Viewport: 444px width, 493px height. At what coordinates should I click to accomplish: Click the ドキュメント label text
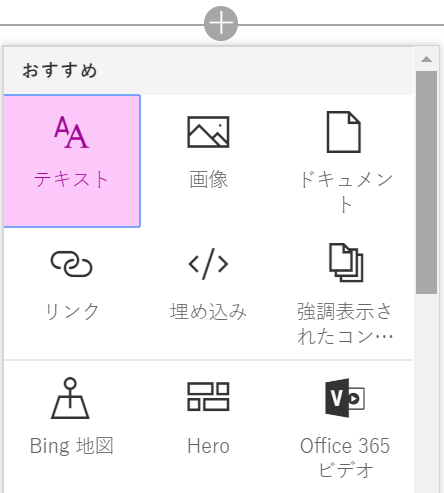click(346, 191)
